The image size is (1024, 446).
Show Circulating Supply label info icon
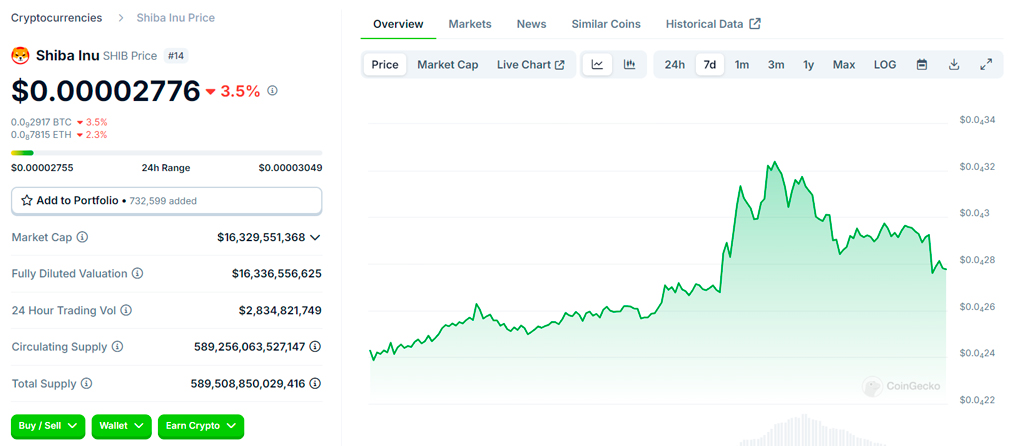point(117,347)
